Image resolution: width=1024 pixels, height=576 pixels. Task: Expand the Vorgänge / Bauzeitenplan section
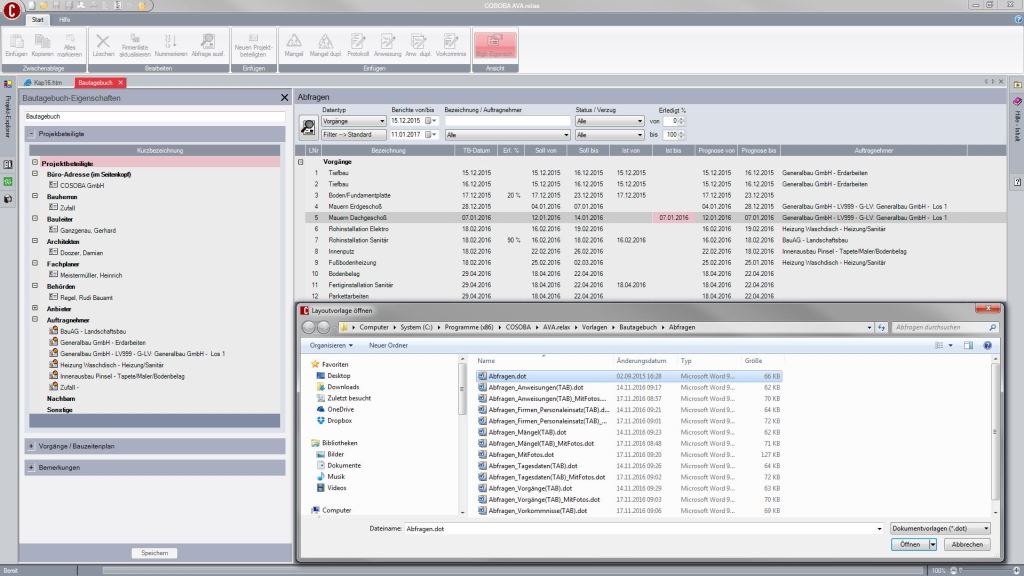(x=32, y=446)
